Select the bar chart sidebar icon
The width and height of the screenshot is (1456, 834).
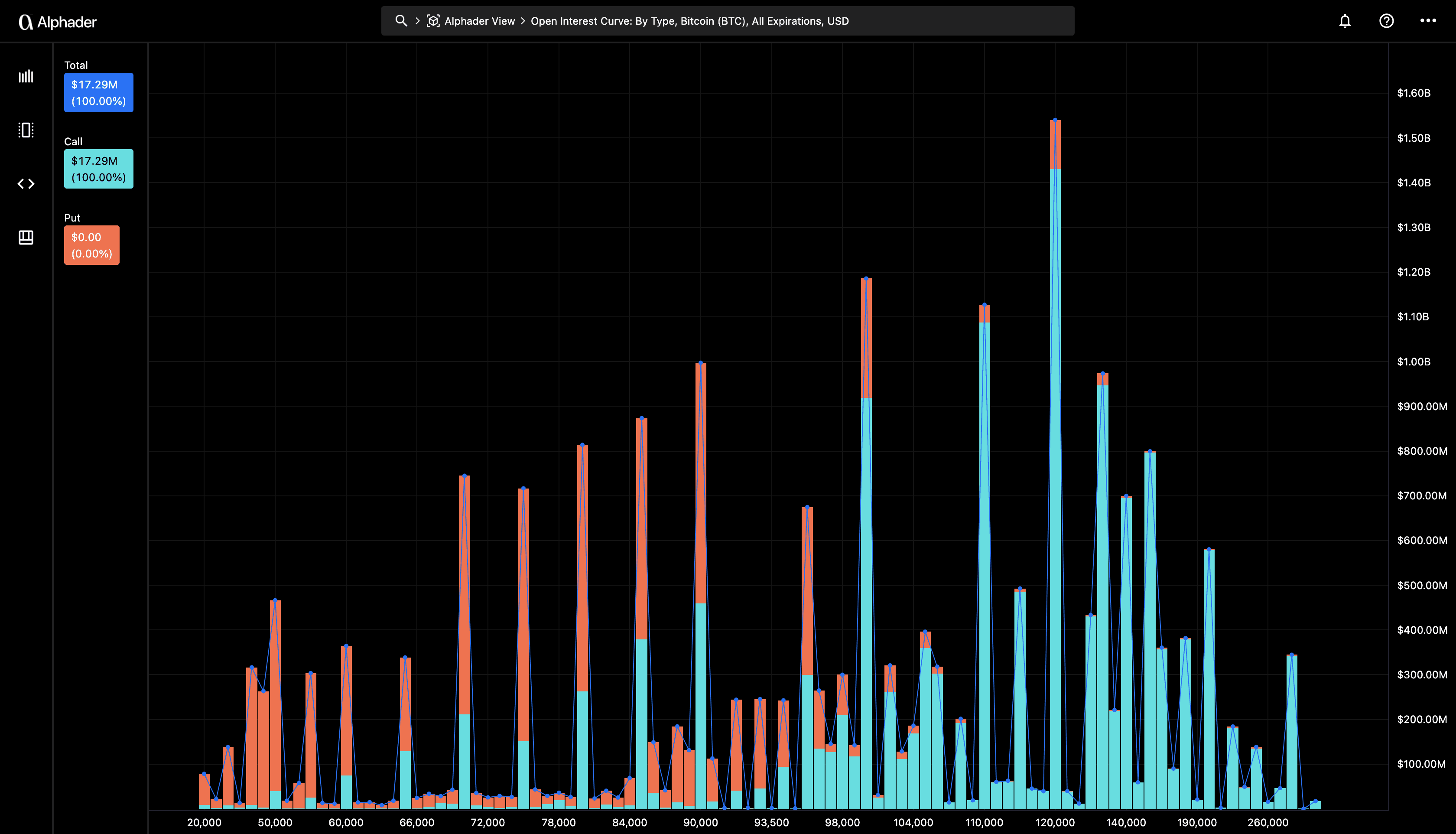[26, 76]
